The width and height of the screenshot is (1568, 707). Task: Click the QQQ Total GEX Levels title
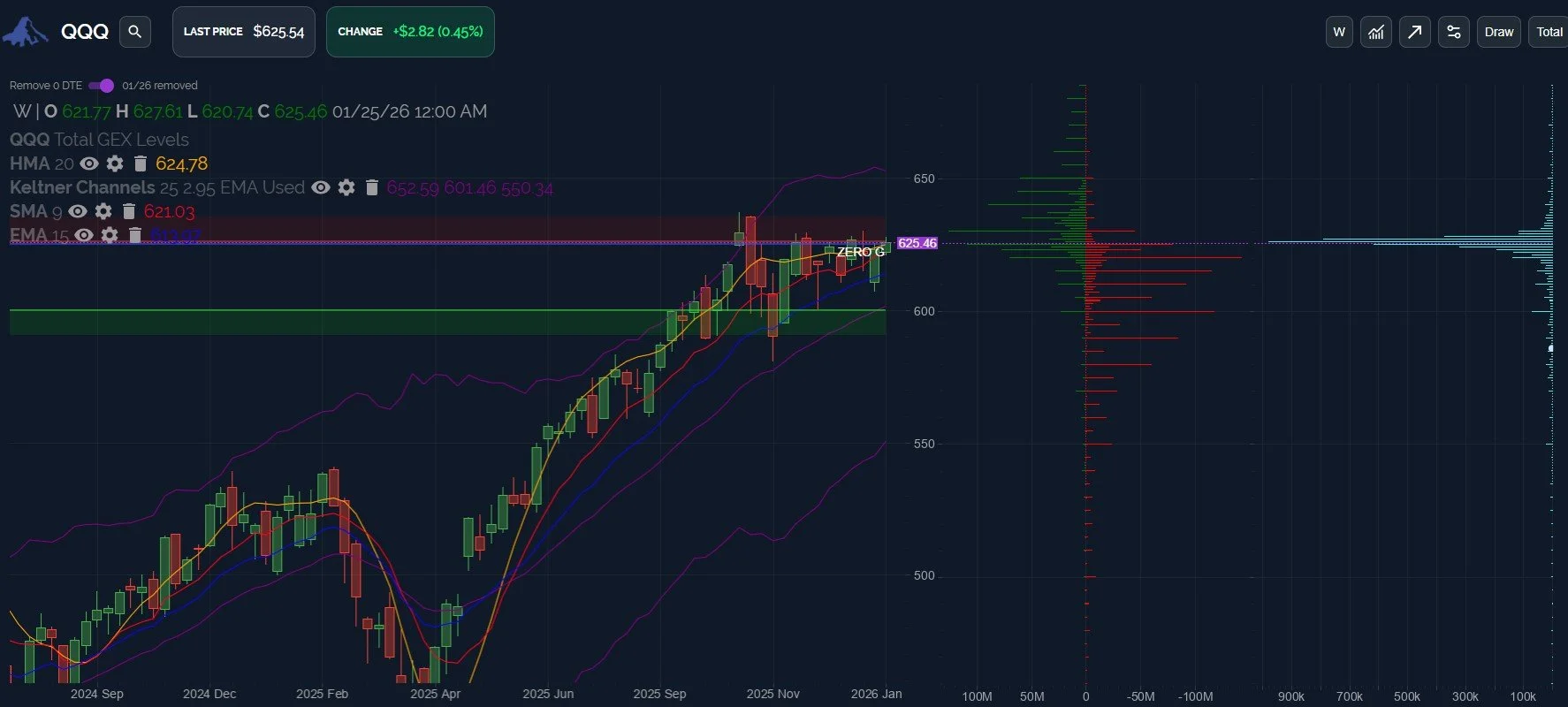pyautogui.click(x=99, y=140)
